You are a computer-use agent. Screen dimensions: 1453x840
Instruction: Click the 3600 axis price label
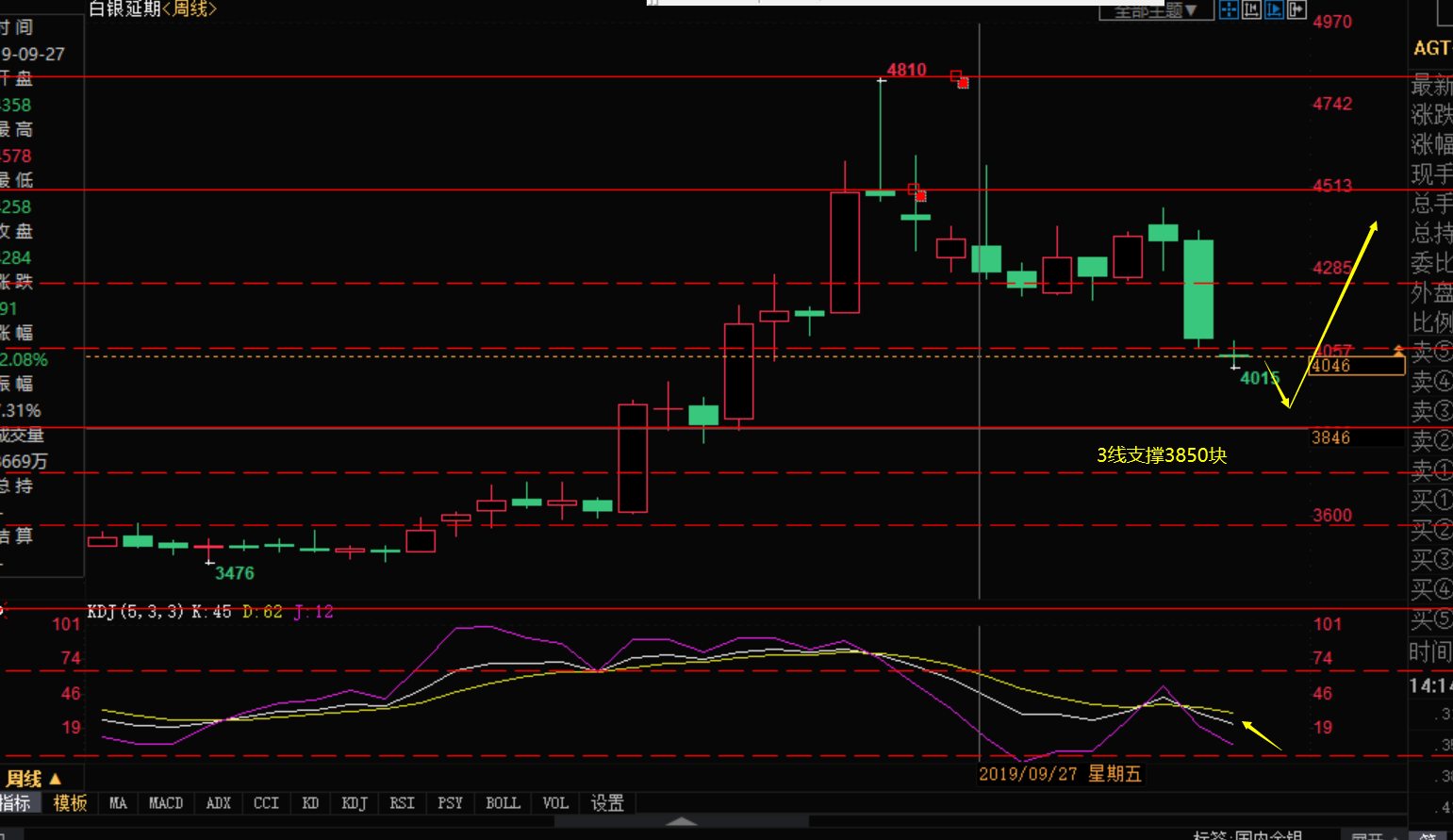click(1332, 516)
